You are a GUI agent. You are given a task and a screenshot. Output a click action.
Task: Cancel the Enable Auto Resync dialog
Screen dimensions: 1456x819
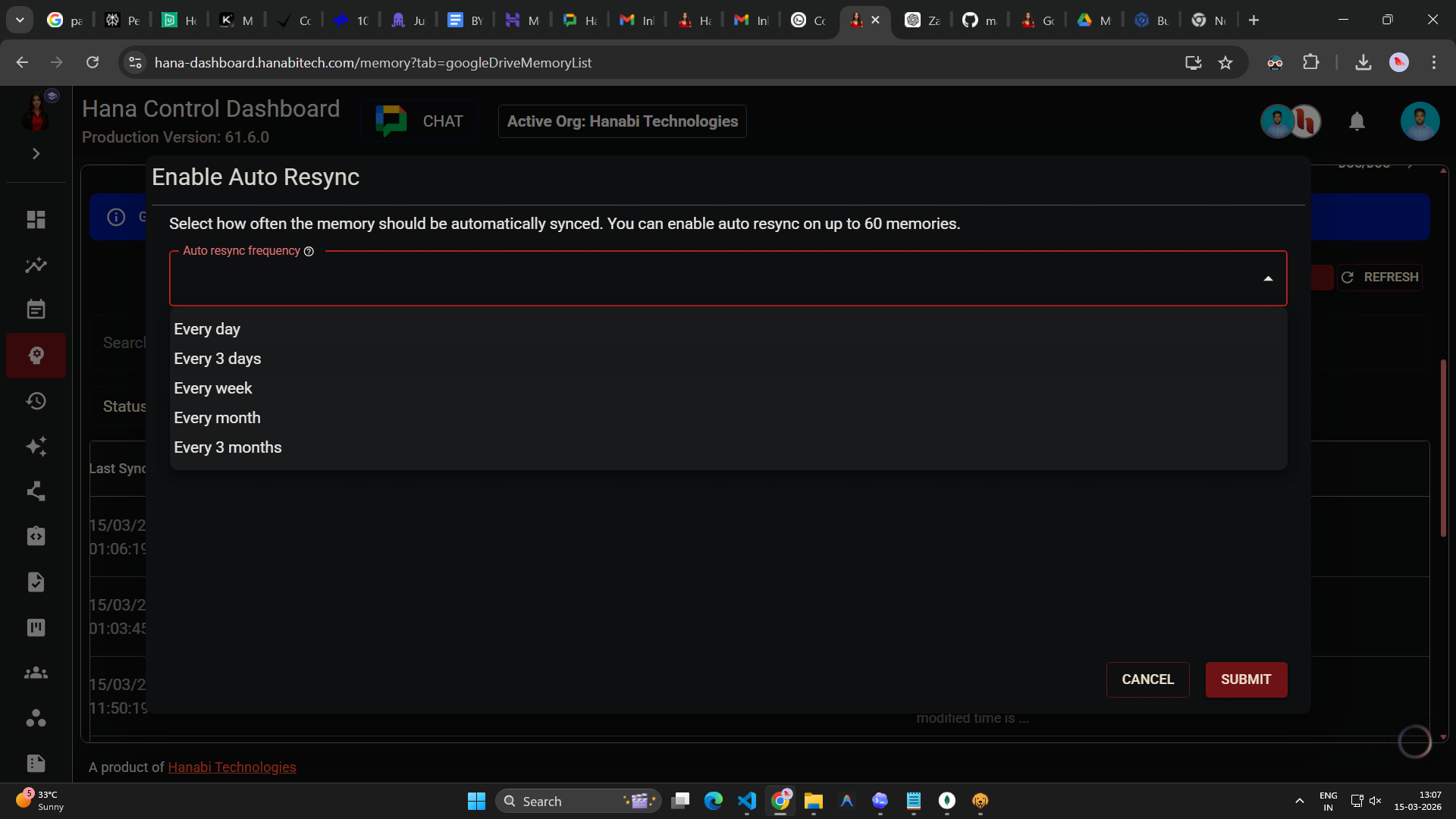1147,679
